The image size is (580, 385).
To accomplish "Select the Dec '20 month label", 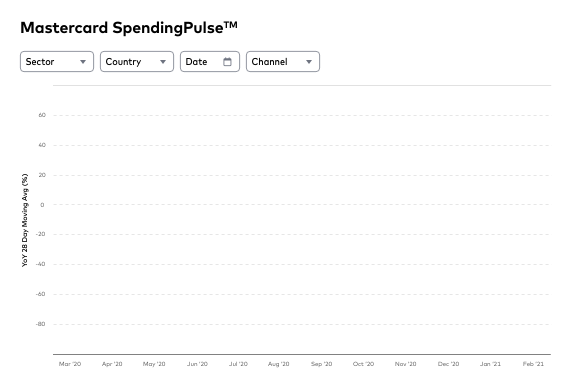I will (448, 364).
